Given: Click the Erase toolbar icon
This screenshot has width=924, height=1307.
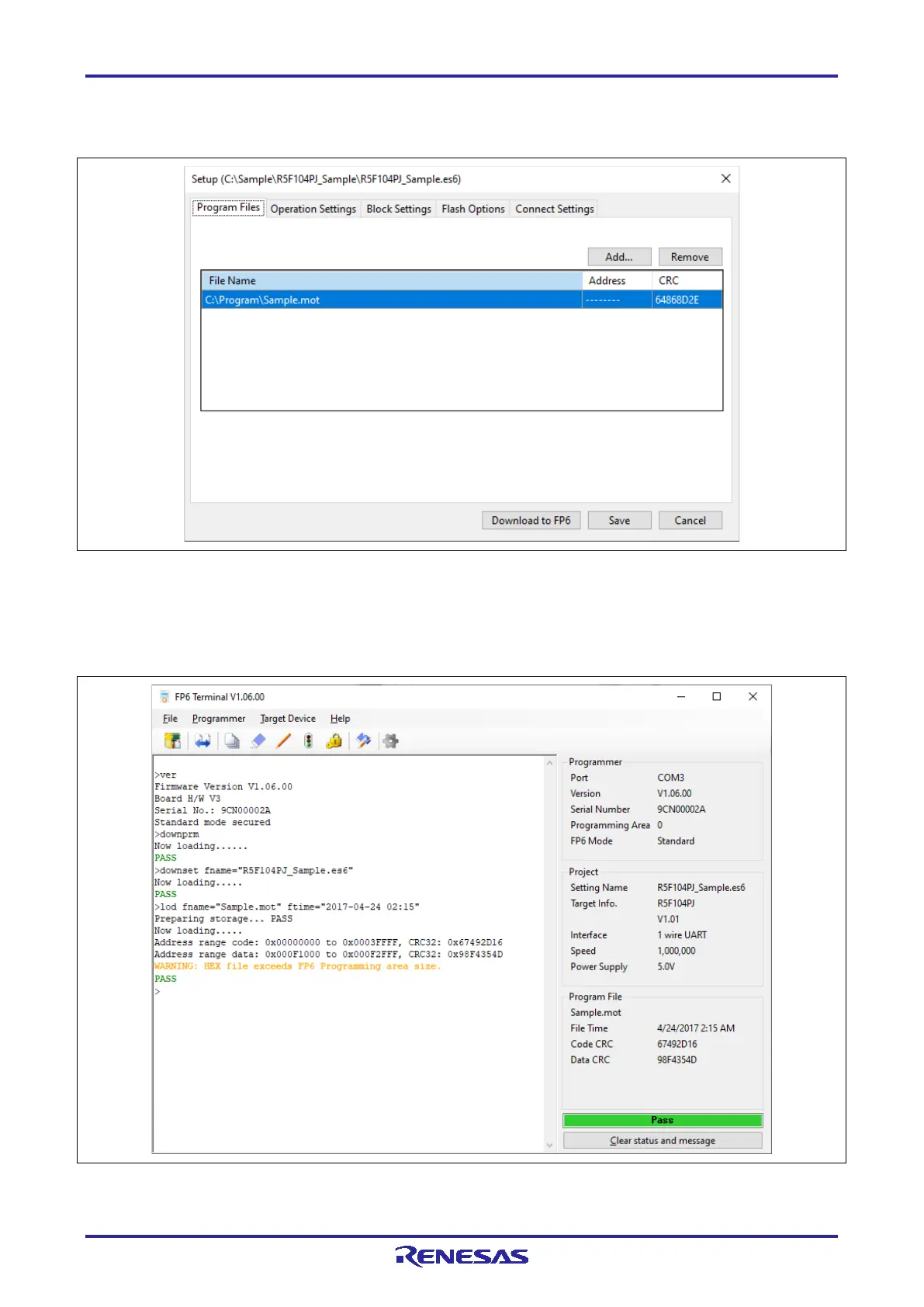Looking at the screenshot, I should tap(258, 741).
